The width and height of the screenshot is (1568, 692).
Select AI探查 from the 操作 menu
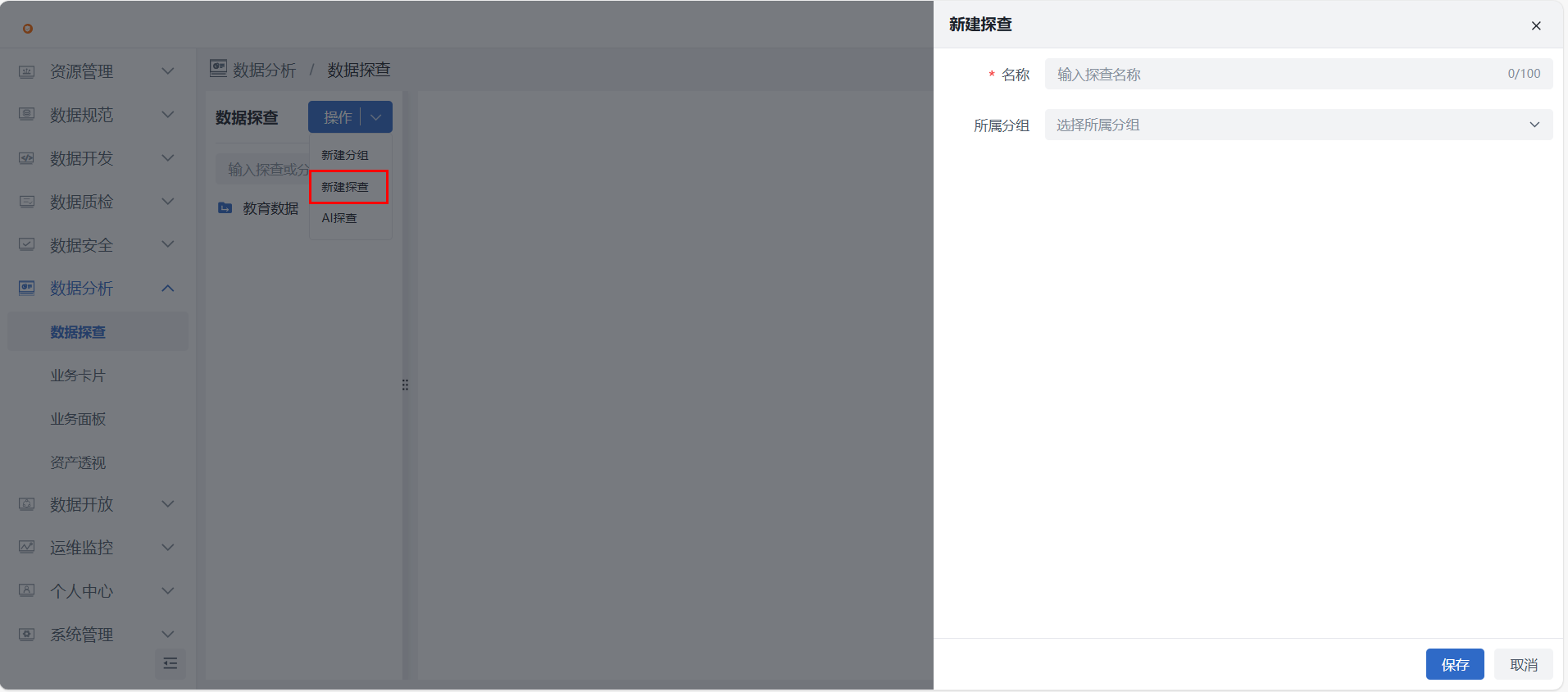tap(350, 218)
